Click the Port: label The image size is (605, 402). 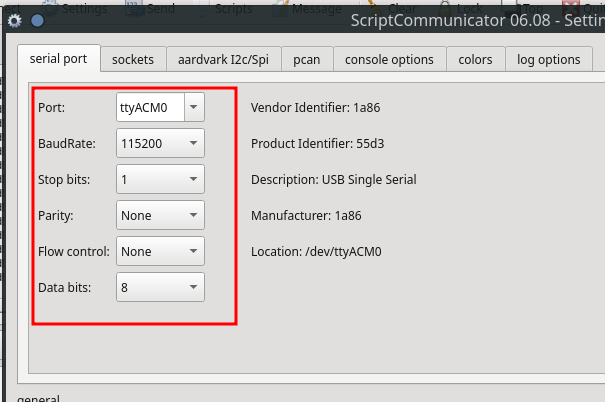(51, 108)
